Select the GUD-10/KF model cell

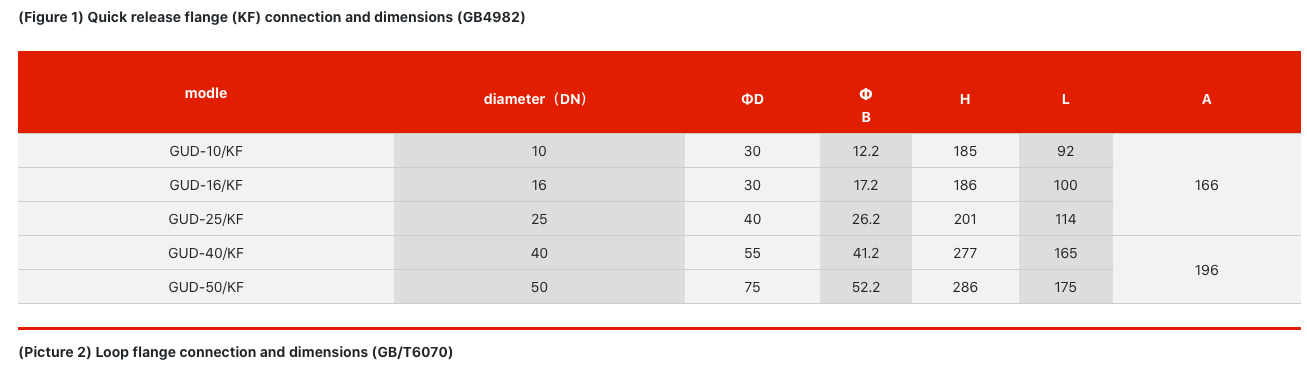pyautogui.click(x=206, y=151)
